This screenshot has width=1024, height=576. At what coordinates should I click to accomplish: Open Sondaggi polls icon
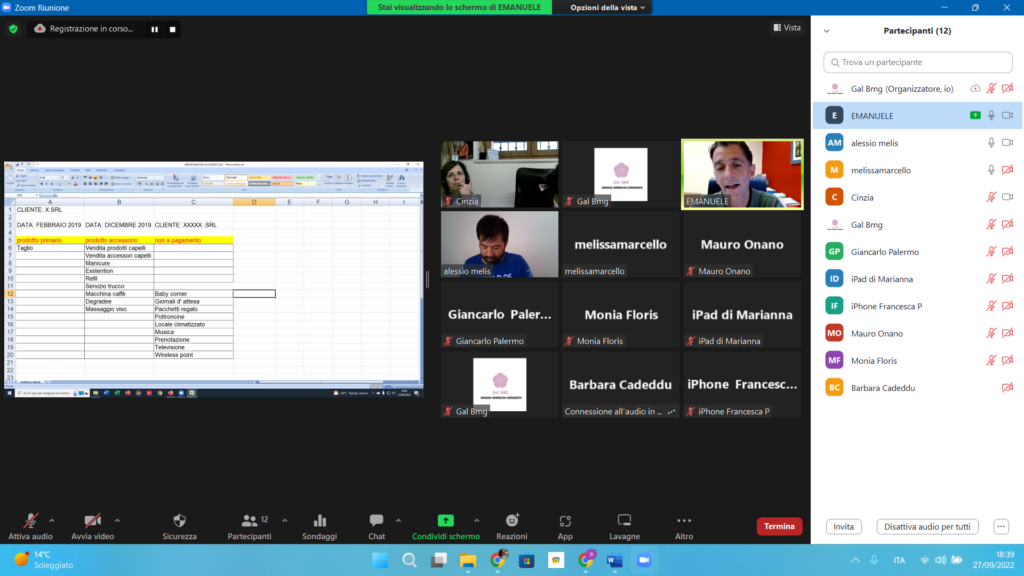320,521
